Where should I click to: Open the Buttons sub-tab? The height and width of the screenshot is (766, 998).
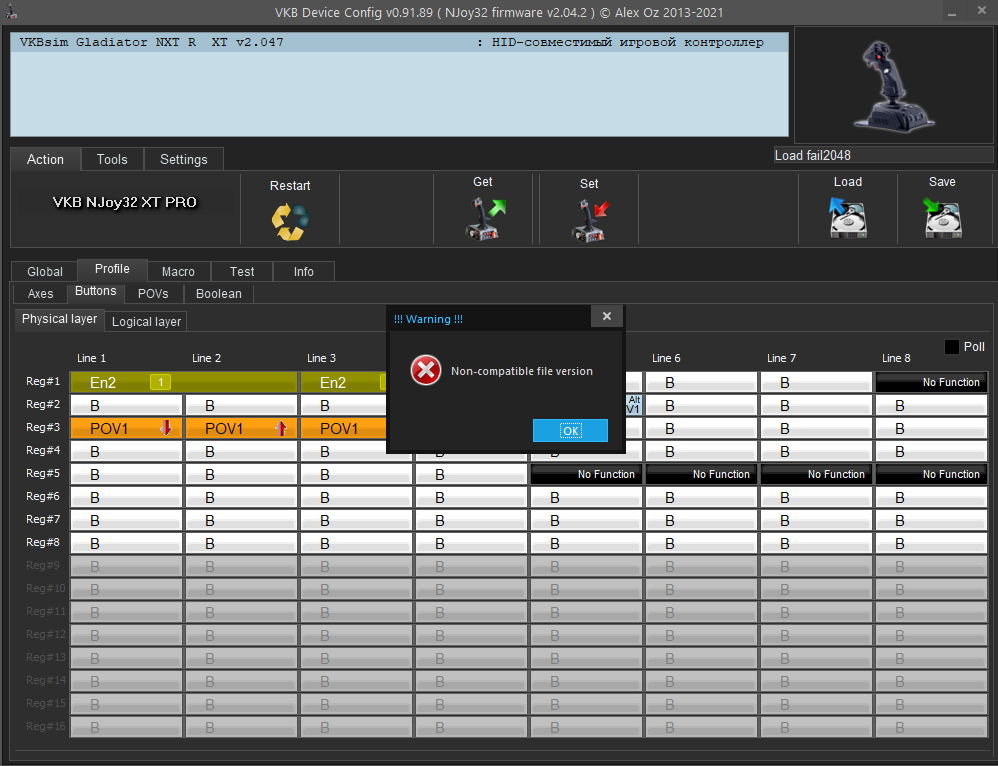[95, 292]
